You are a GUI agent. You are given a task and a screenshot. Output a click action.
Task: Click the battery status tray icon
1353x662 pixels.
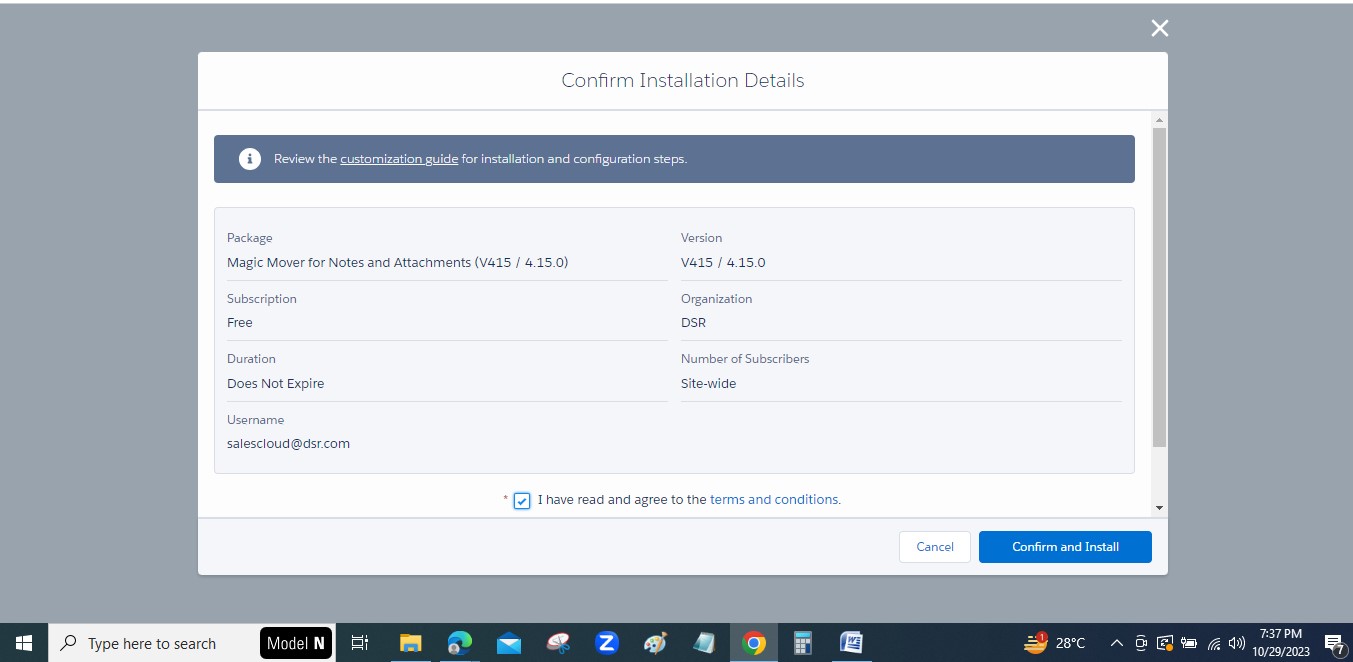1189,643
